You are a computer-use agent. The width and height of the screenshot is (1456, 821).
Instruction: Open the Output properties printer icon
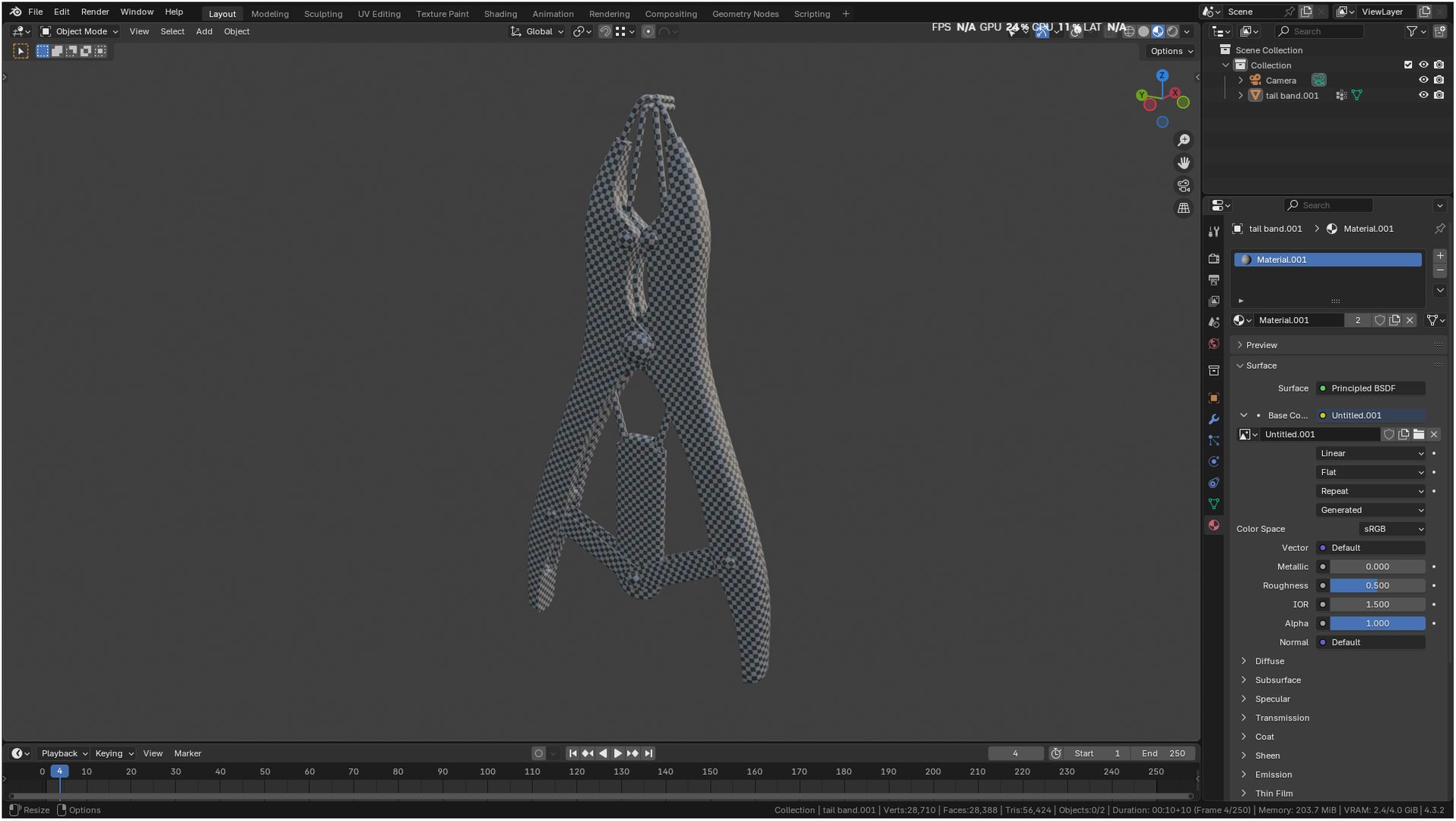pos(1214,281)
